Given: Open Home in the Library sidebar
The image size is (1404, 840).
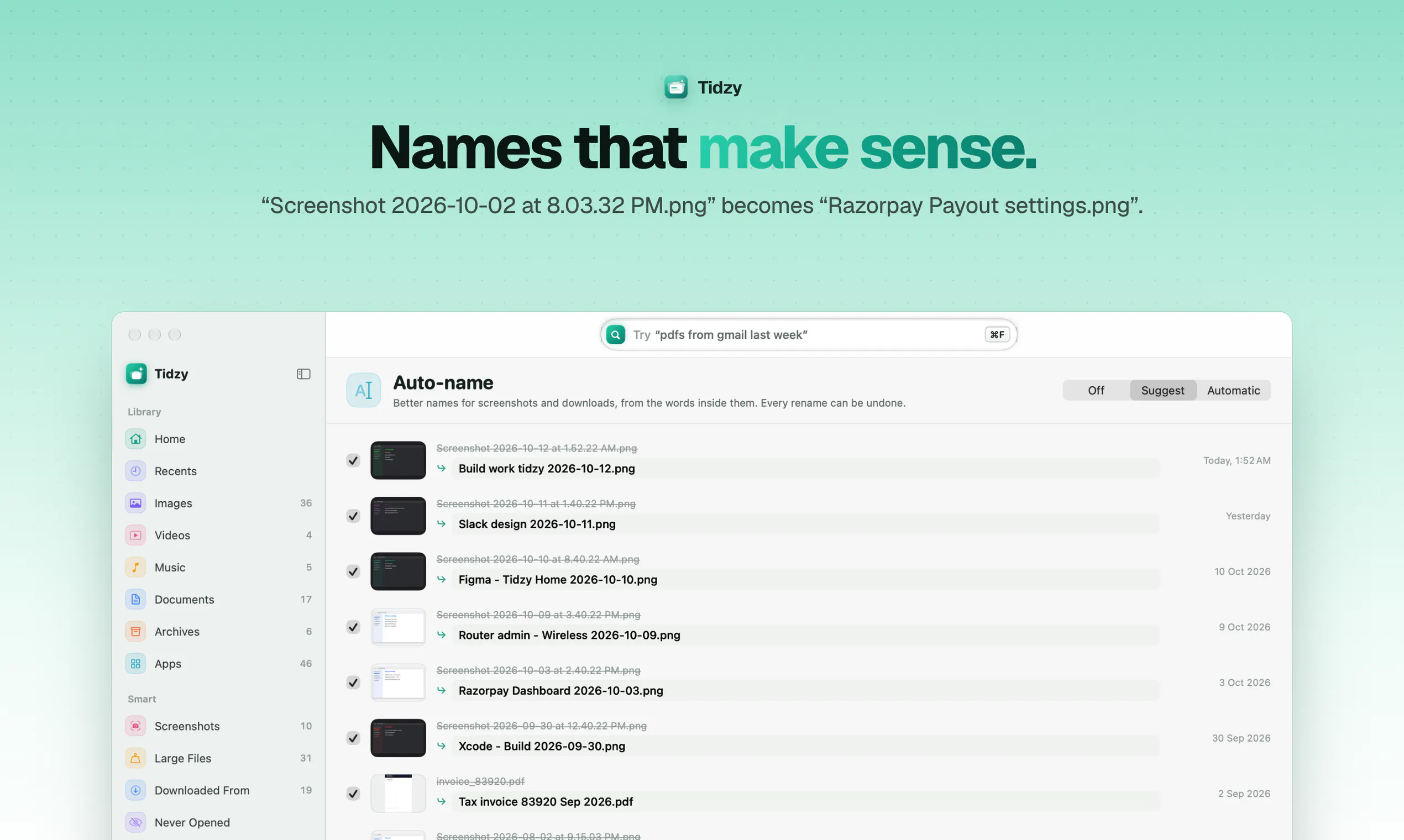Looking at the screenshot, I should (218, 439).
